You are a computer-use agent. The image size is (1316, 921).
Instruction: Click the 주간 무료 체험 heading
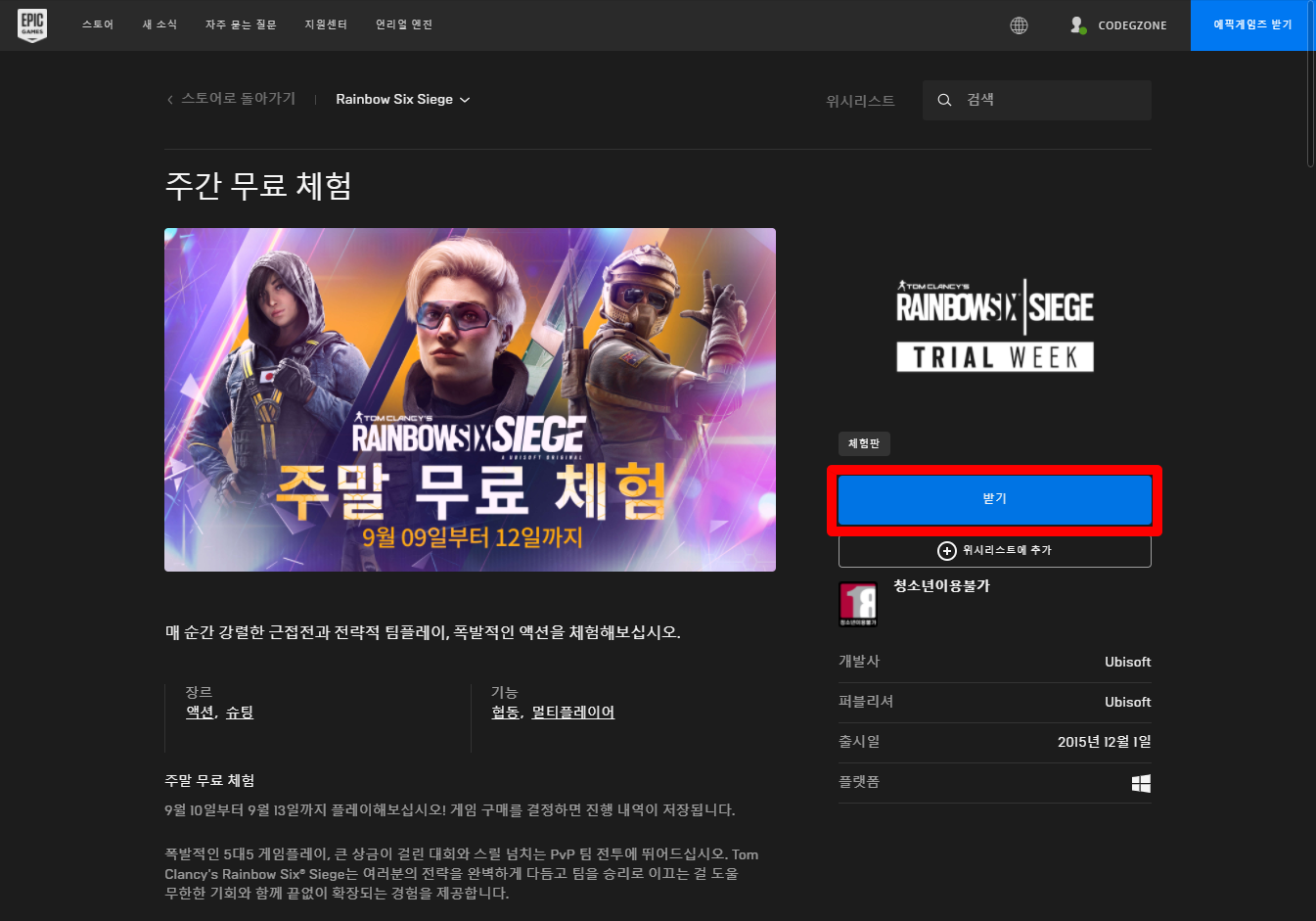point(258,186)
